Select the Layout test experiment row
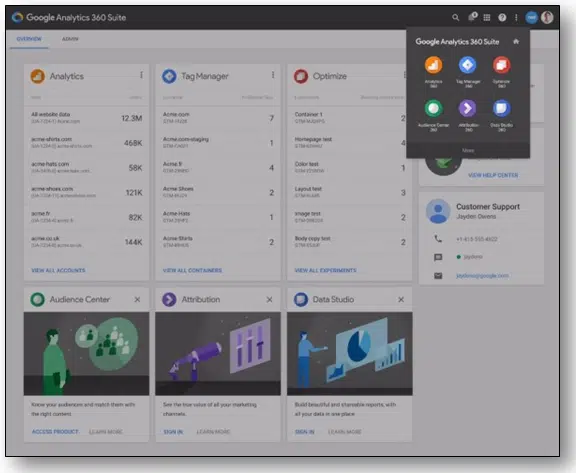The height and width of the screenshot is (473, 576). (350, 192)
